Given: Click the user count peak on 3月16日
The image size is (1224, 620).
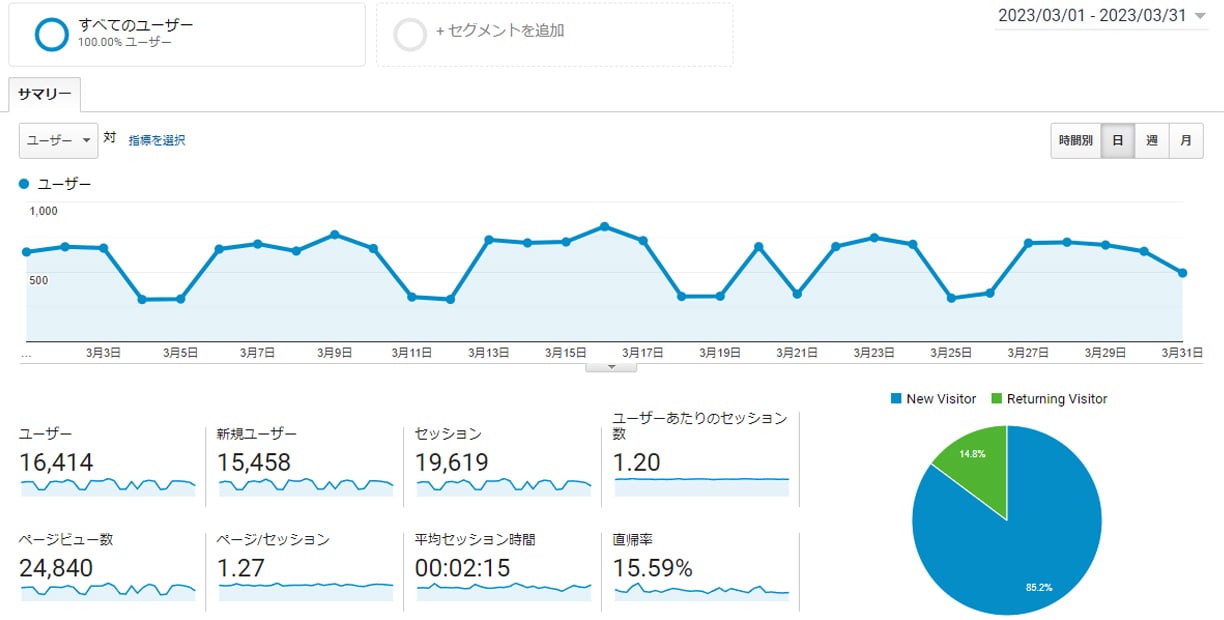Looking at the screenshot, I should 605,228.
